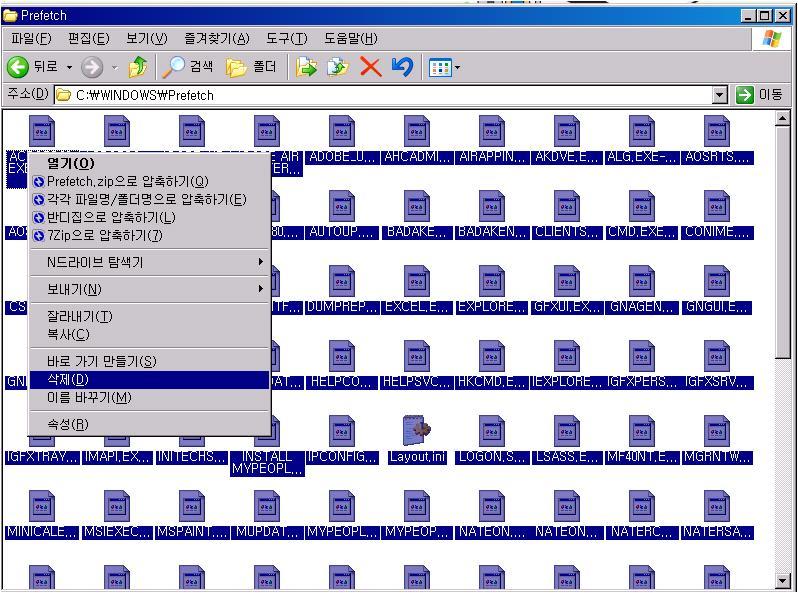Open the 즐겨찾기(A) menu
Image resolution: width=798 pixels, height=593 pixels.
coord(217,39)
